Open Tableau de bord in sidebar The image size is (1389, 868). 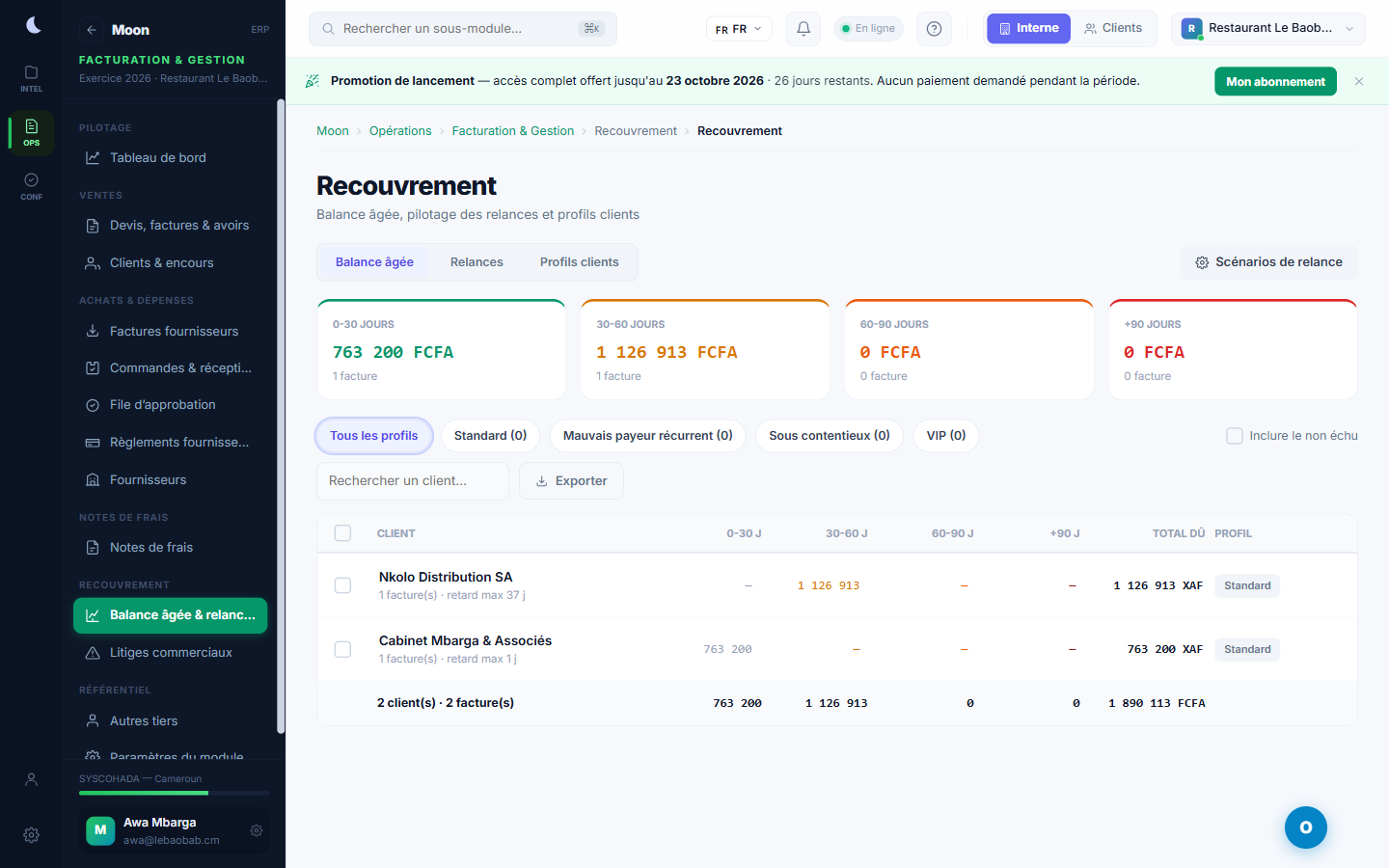tap(170, 158)
